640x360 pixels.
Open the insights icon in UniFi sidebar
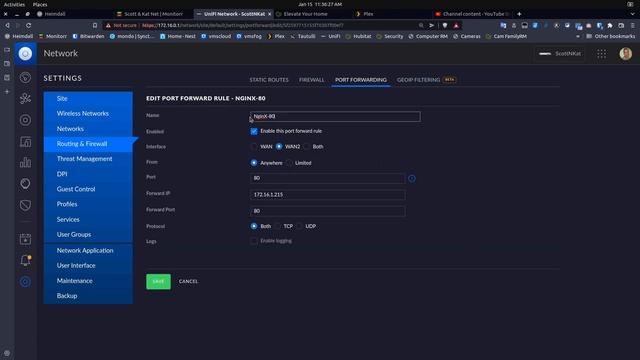coord(25,184)
